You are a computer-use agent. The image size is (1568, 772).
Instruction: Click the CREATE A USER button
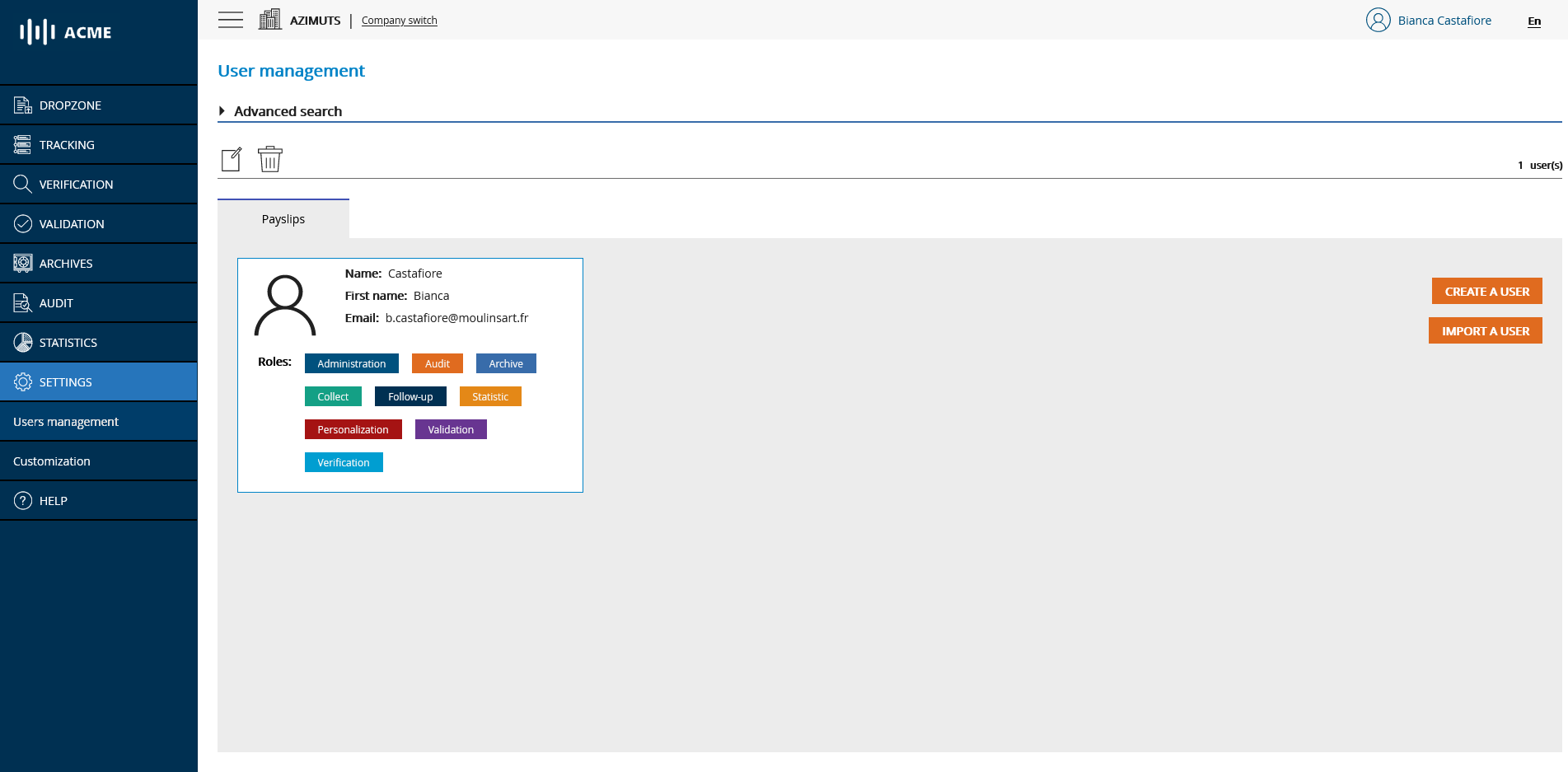1486,291
